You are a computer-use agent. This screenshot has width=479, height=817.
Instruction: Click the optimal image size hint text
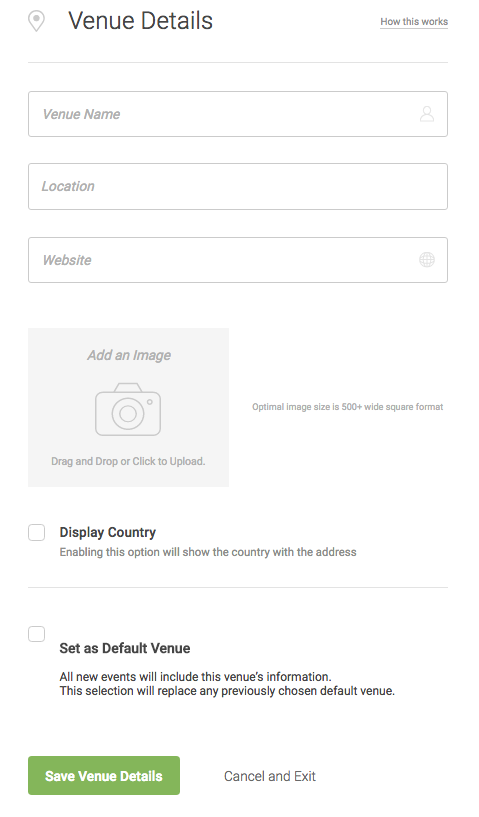click(x=348, y=407)
